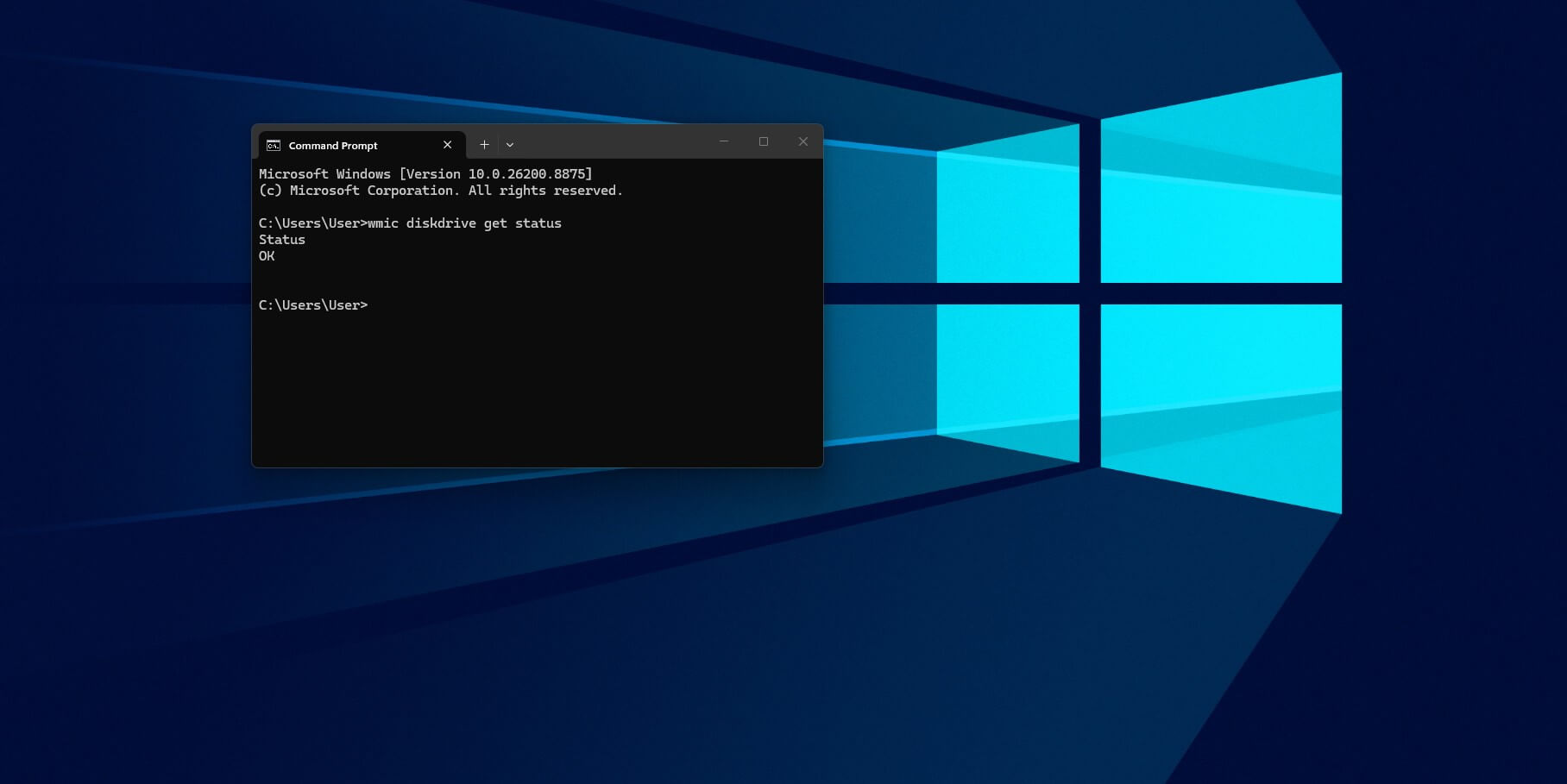Screen dimensions: 1567x784
Task: Maximize the terminal window
Action: click(764, 141)
